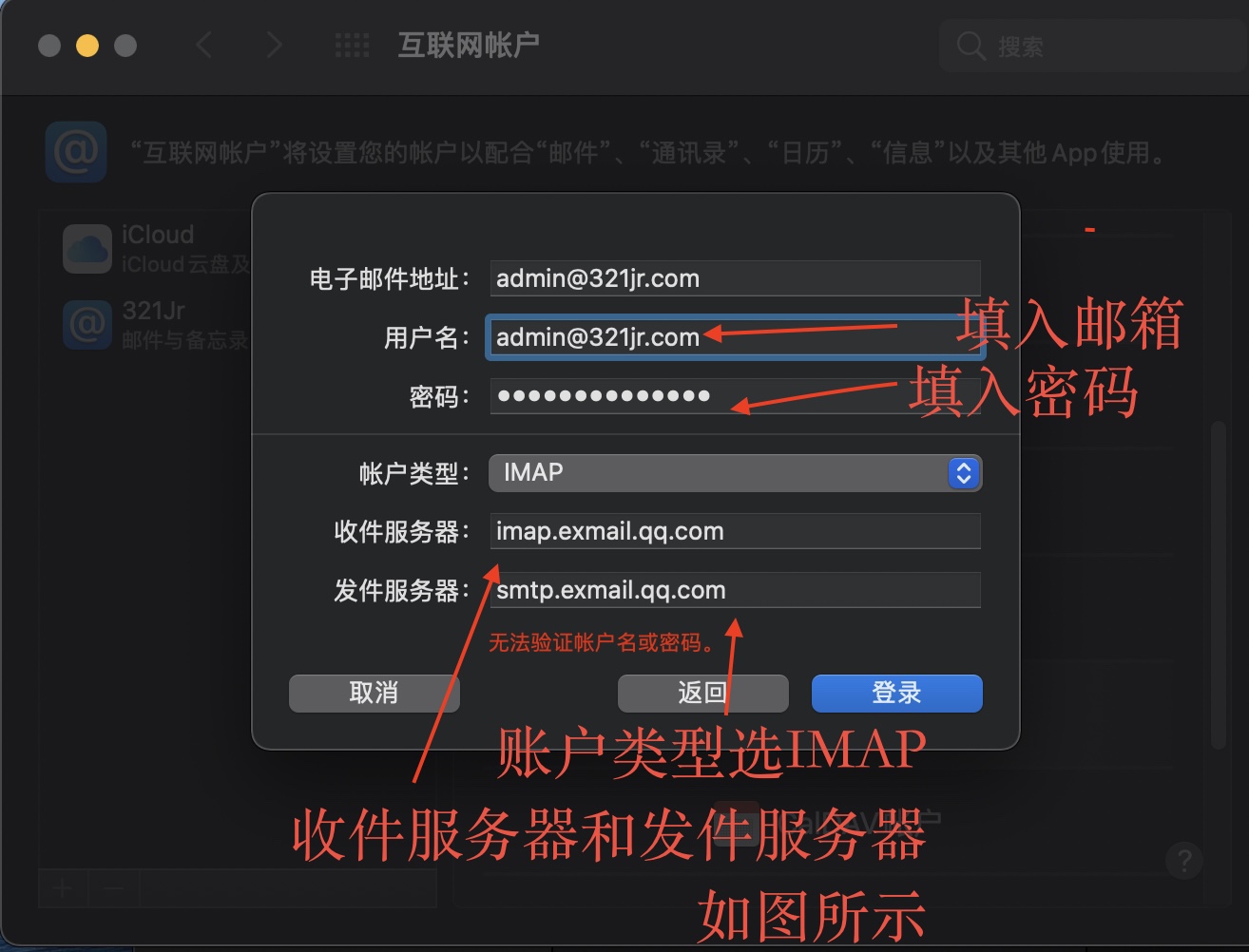Click the 密码 password field
This screenshot has height=952, width=1249.
[736, 396]
